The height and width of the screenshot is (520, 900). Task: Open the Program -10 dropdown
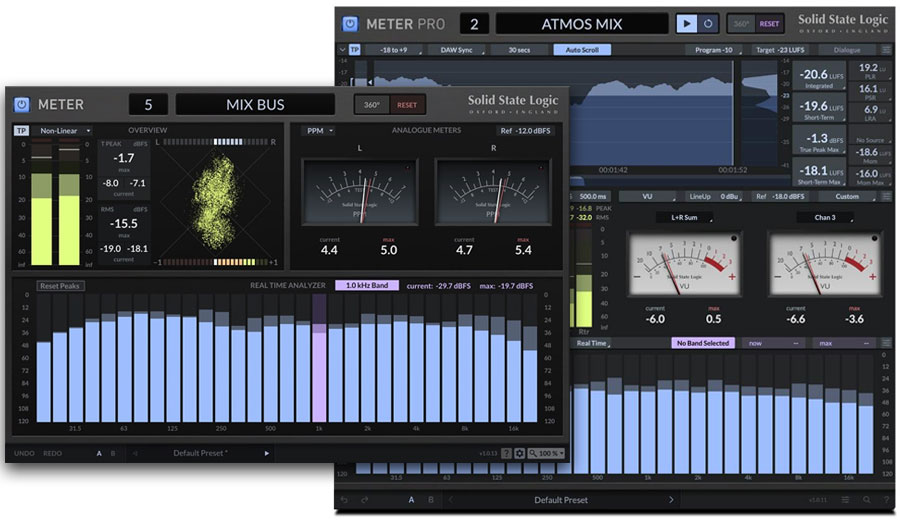(x=713, y=50)
